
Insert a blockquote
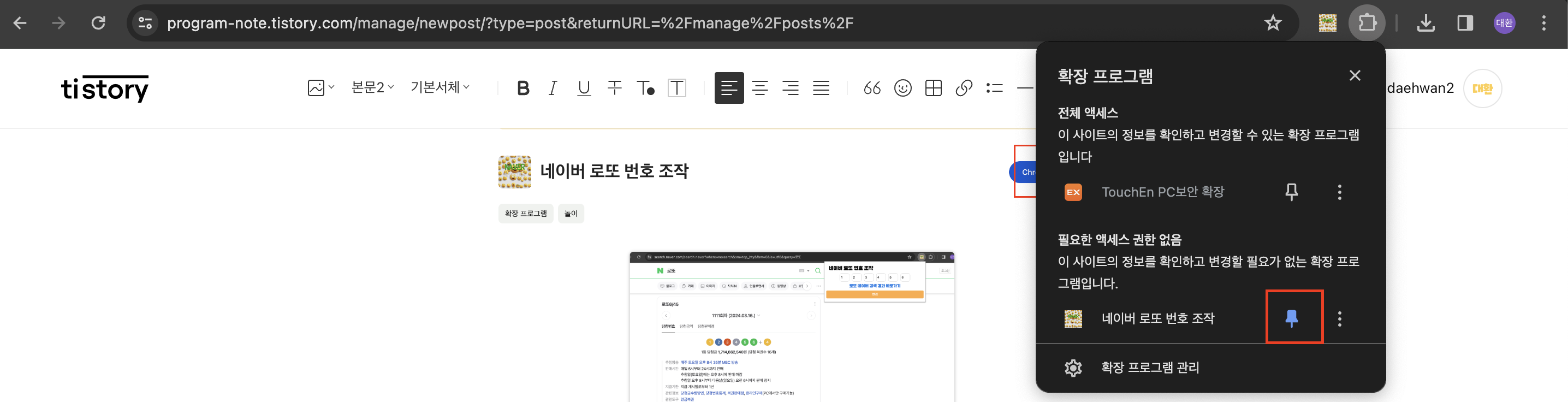pyautogui.click(x=872, y=88)
